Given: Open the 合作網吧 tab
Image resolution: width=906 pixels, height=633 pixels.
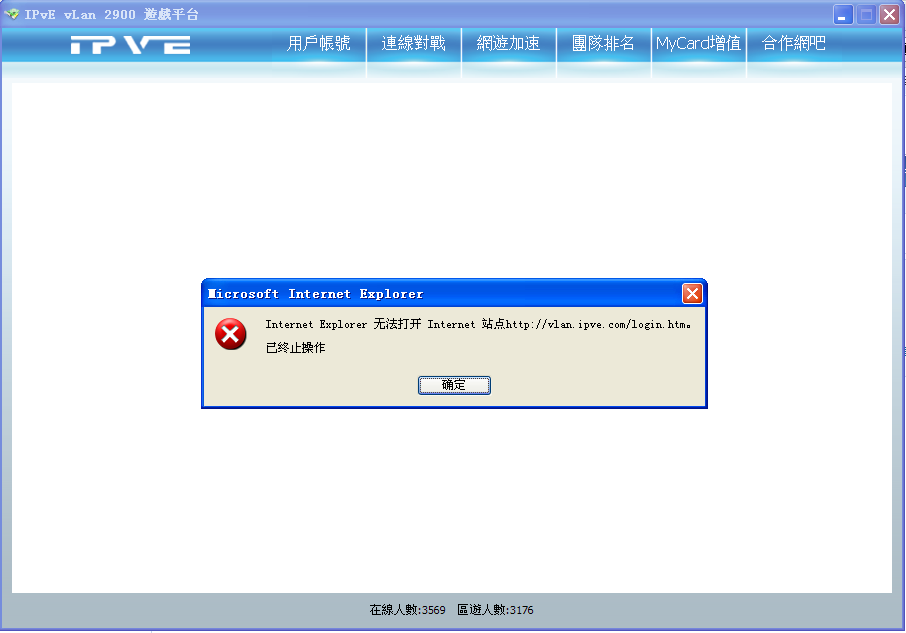Looking at the screenshot, I should (794, 43).
